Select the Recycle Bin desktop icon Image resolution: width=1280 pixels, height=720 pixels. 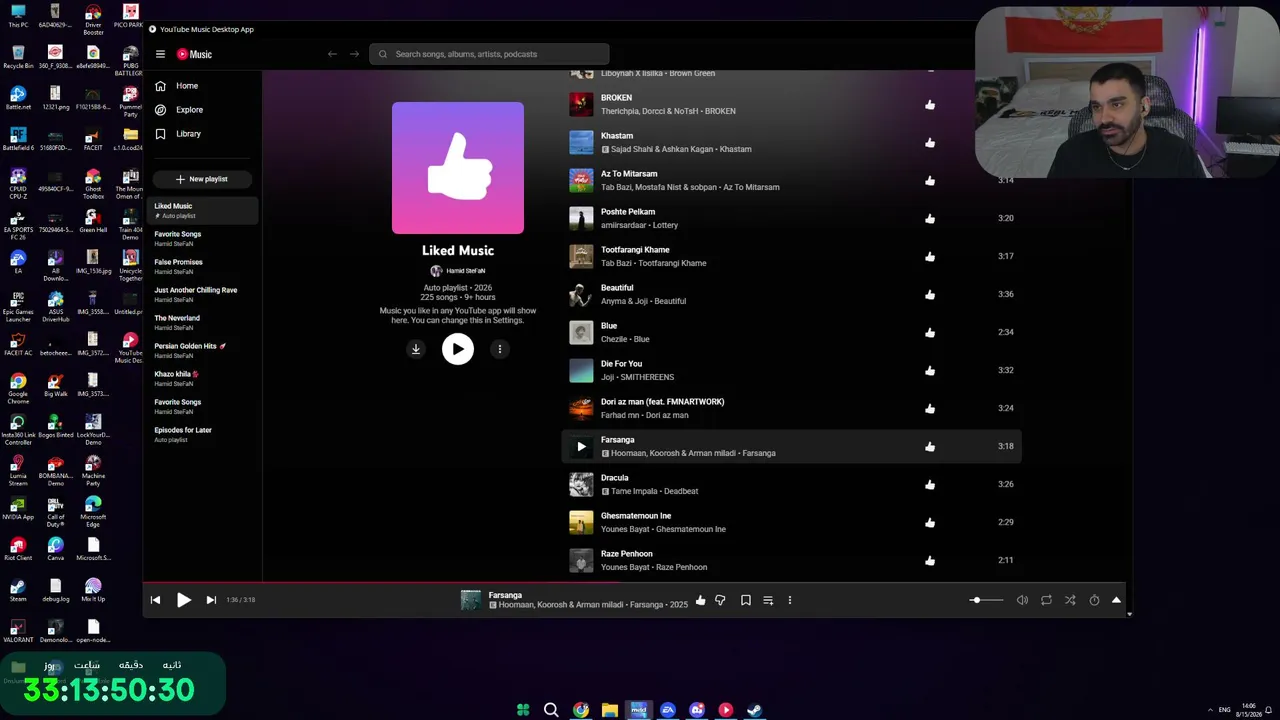coord(18,57)
